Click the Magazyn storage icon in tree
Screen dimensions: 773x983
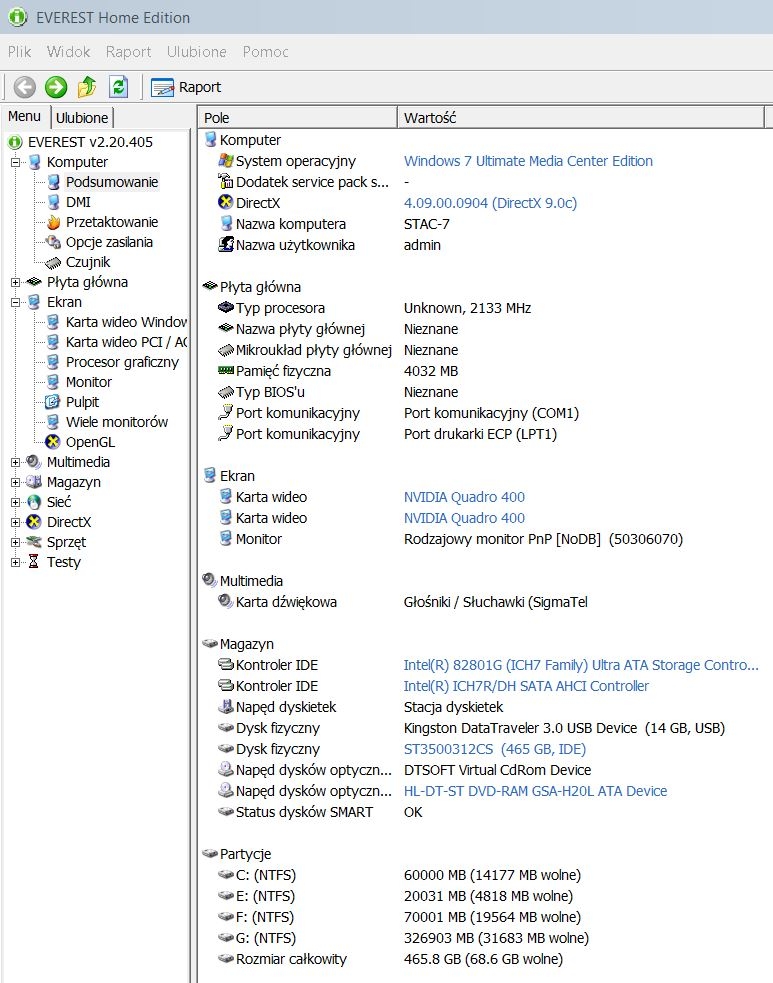[x=34, y=482]
